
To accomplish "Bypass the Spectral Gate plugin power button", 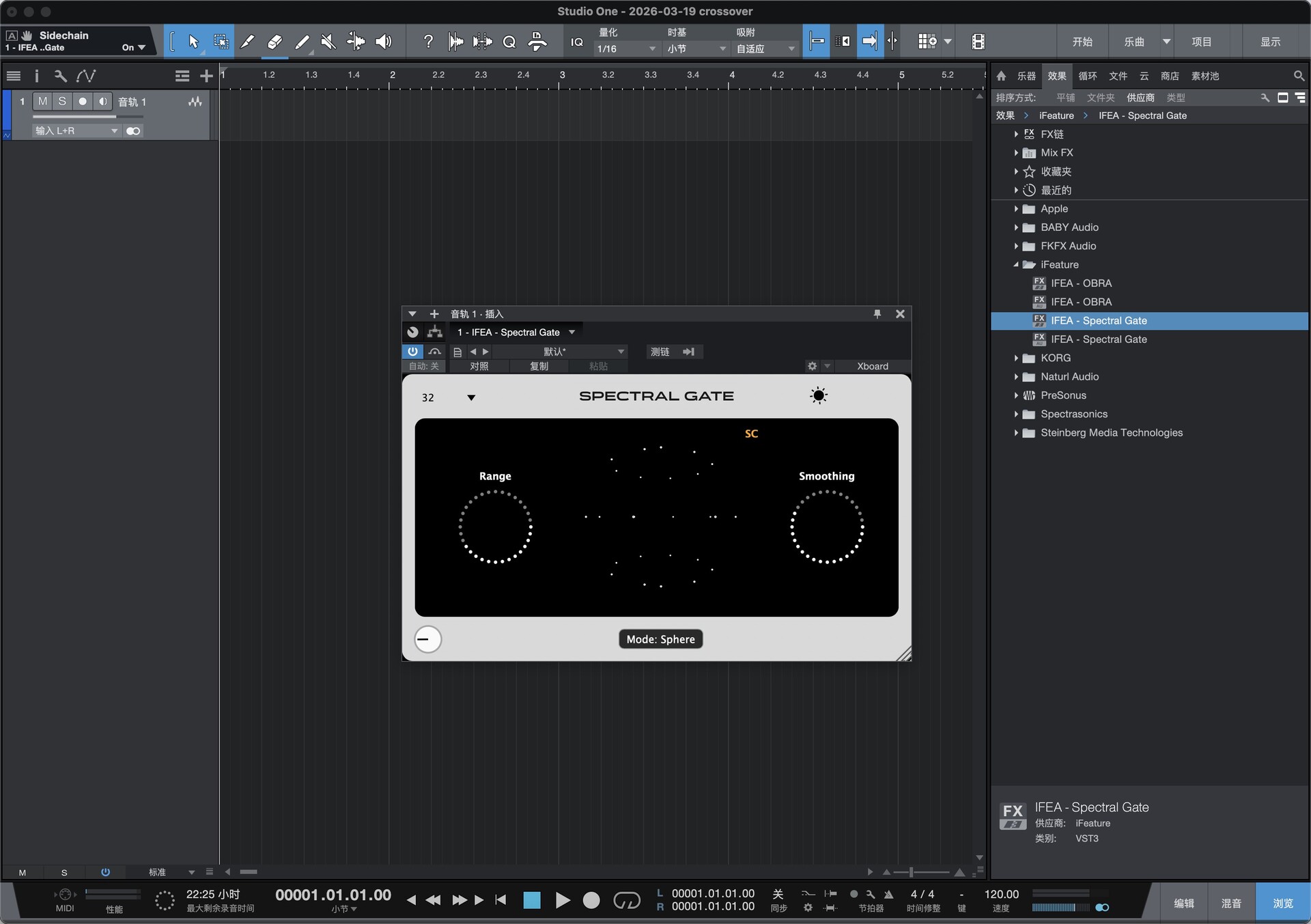I will pyautogui.click(x=412, y=351).
